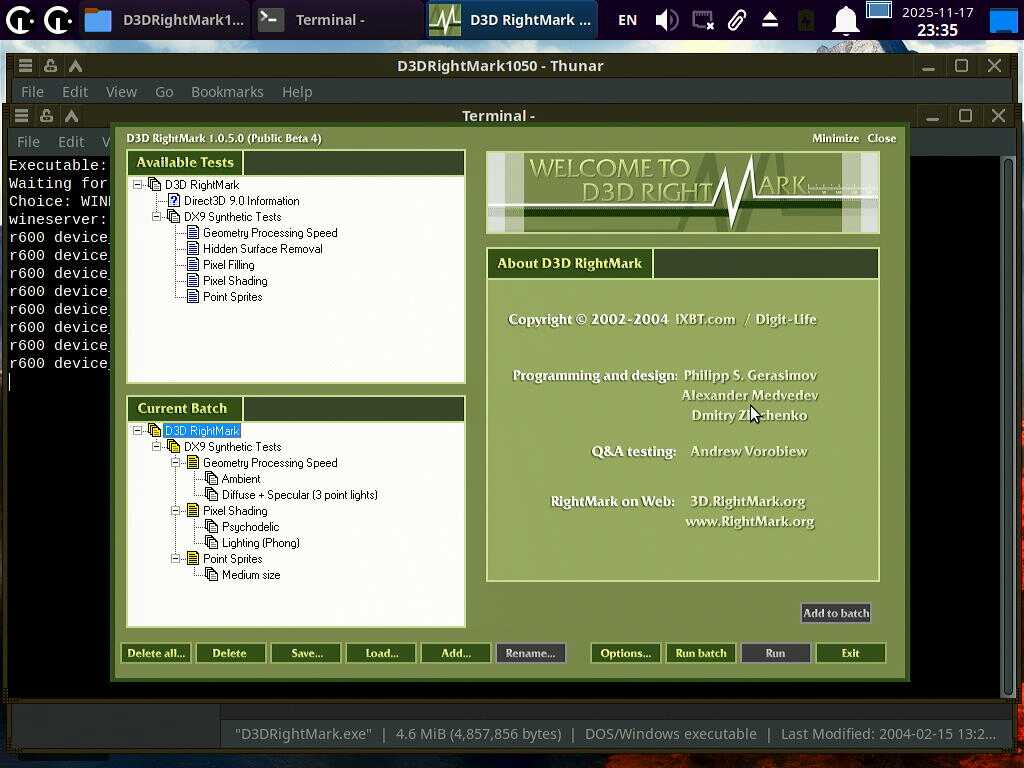Click the Add... button
The width and height of the screenshot is (1024, 768).
coord(456,653)
